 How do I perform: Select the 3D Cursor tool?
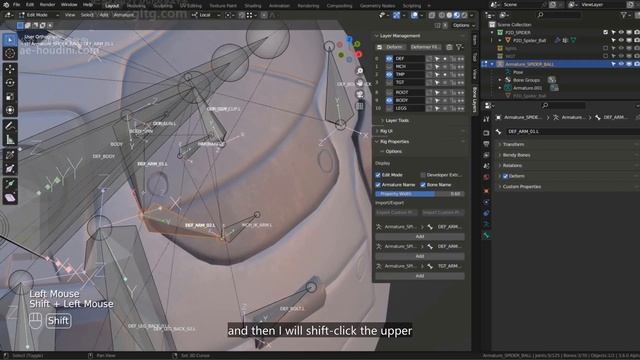click(10, 53)
